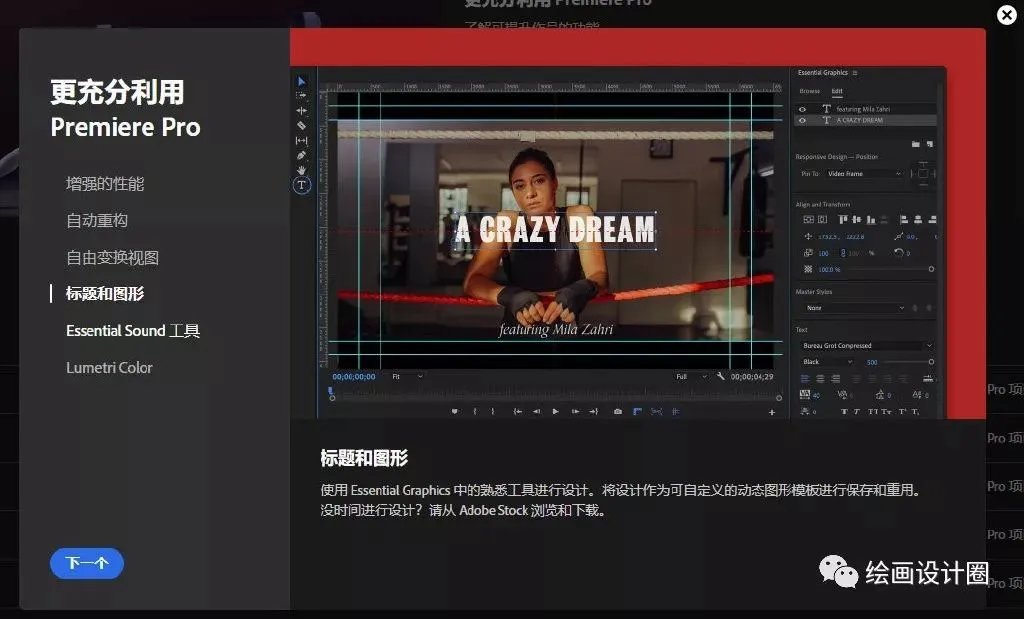Open the 'Full' playback resolution dropdown
The image size is (1024, 619).
(x=691, y=377)
